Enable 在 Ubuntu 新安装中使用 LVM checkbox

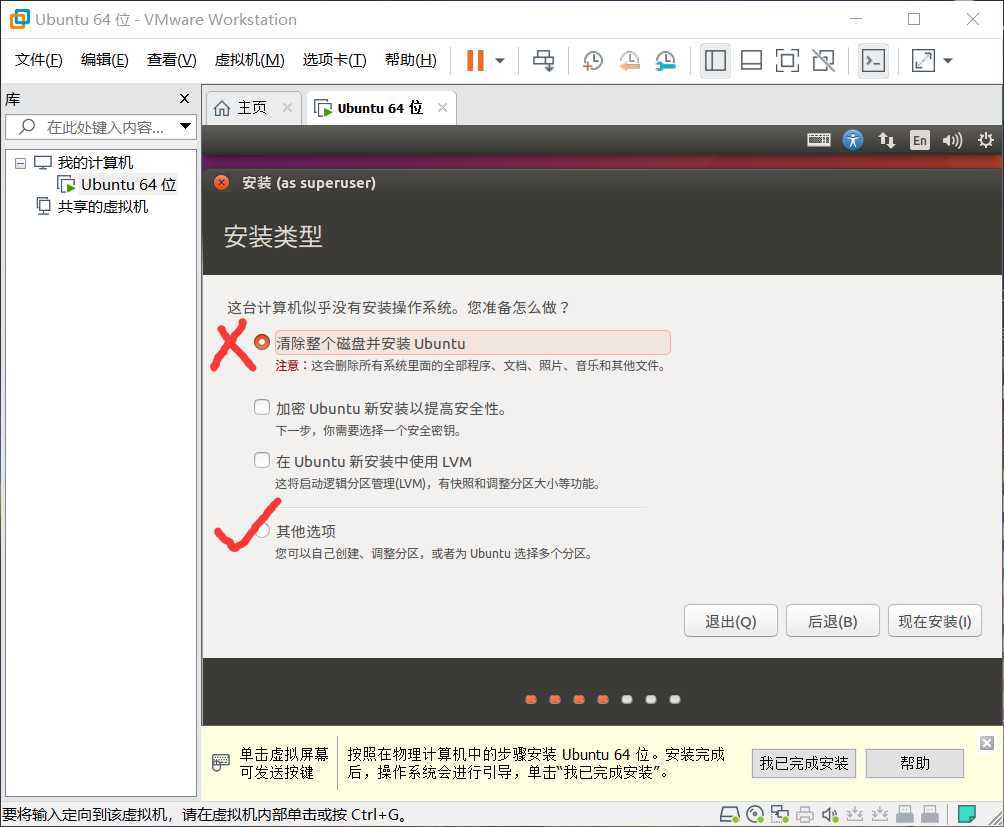[261, 460]
